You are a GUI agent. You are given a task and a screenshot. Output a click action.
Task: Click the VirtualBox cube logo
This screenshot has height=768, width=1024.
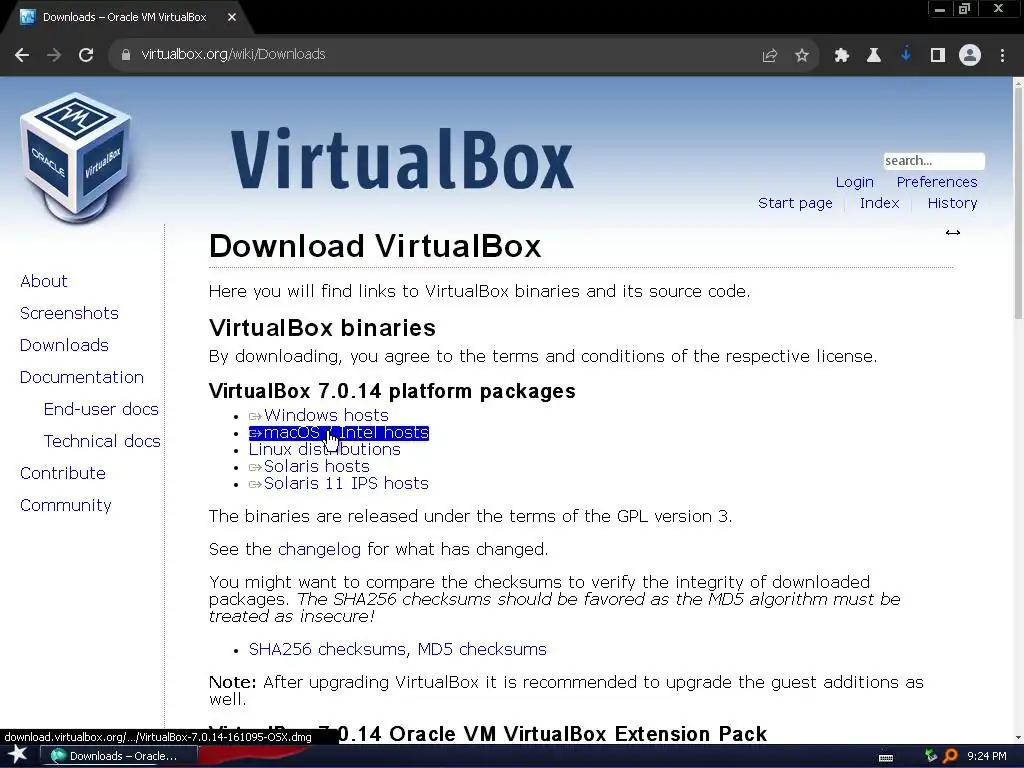tap(76, 157)
